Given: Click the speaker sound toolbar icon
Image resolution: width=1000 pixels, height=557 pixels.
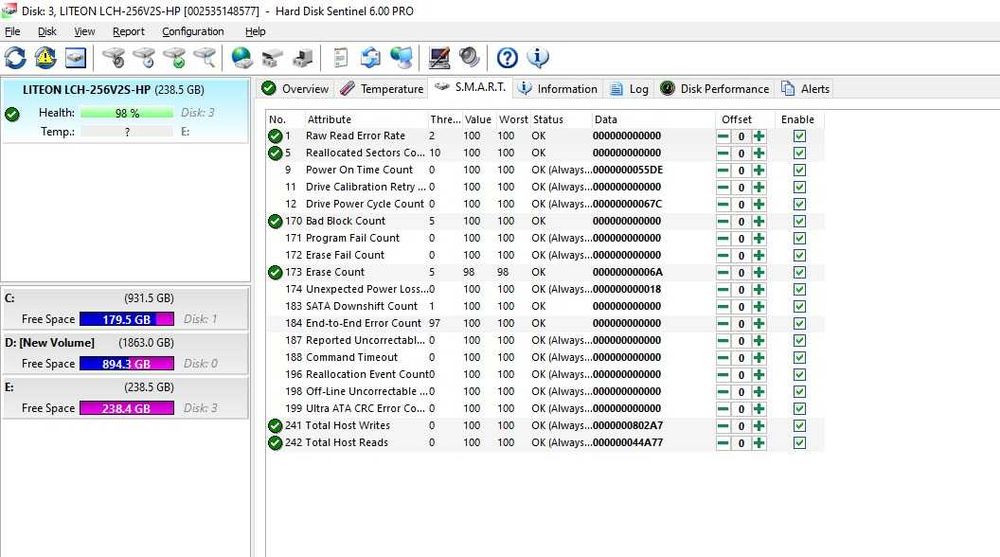Looking at the screenshot, I should (x=469, y=58).
